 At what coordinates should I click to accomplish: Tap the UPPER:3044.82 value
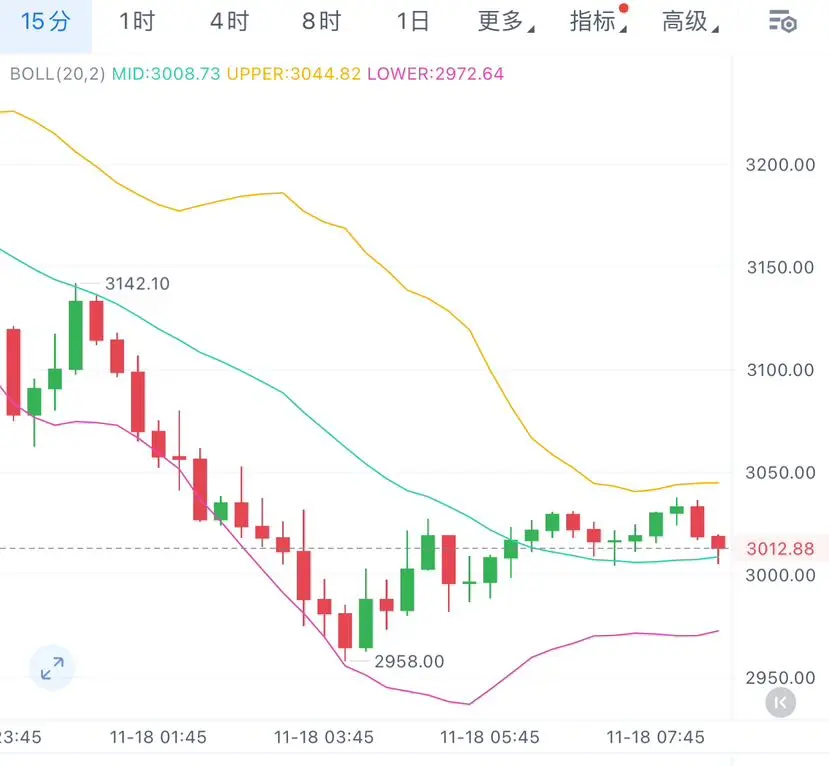click(293, 73)
